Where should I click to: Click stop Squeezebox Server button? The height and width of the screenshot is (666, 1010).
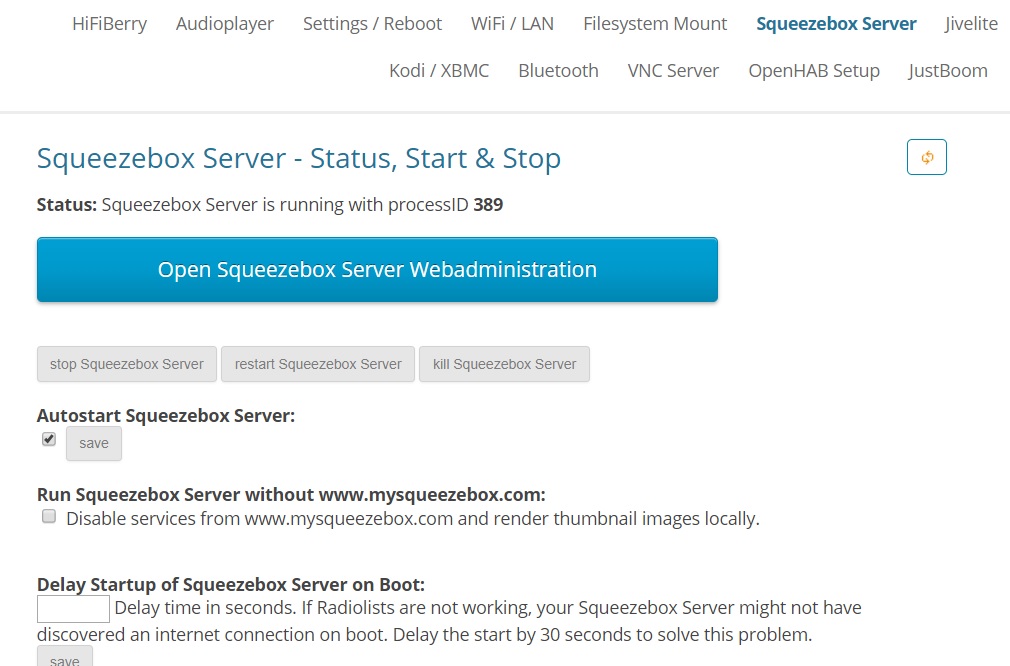[127, 364]
